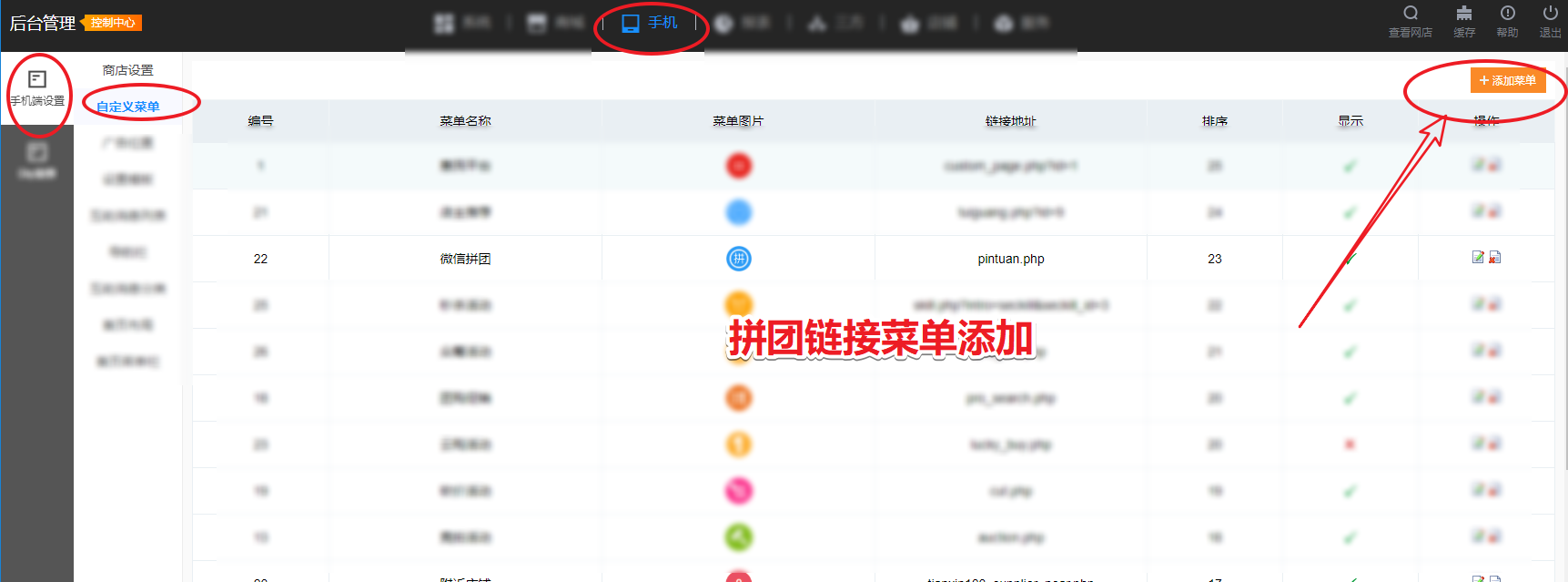The image size is (1568, 582).
Task: Toggle the 显示 checkmark in 微信拼团 row
Action: click(x=1351, y=259)
